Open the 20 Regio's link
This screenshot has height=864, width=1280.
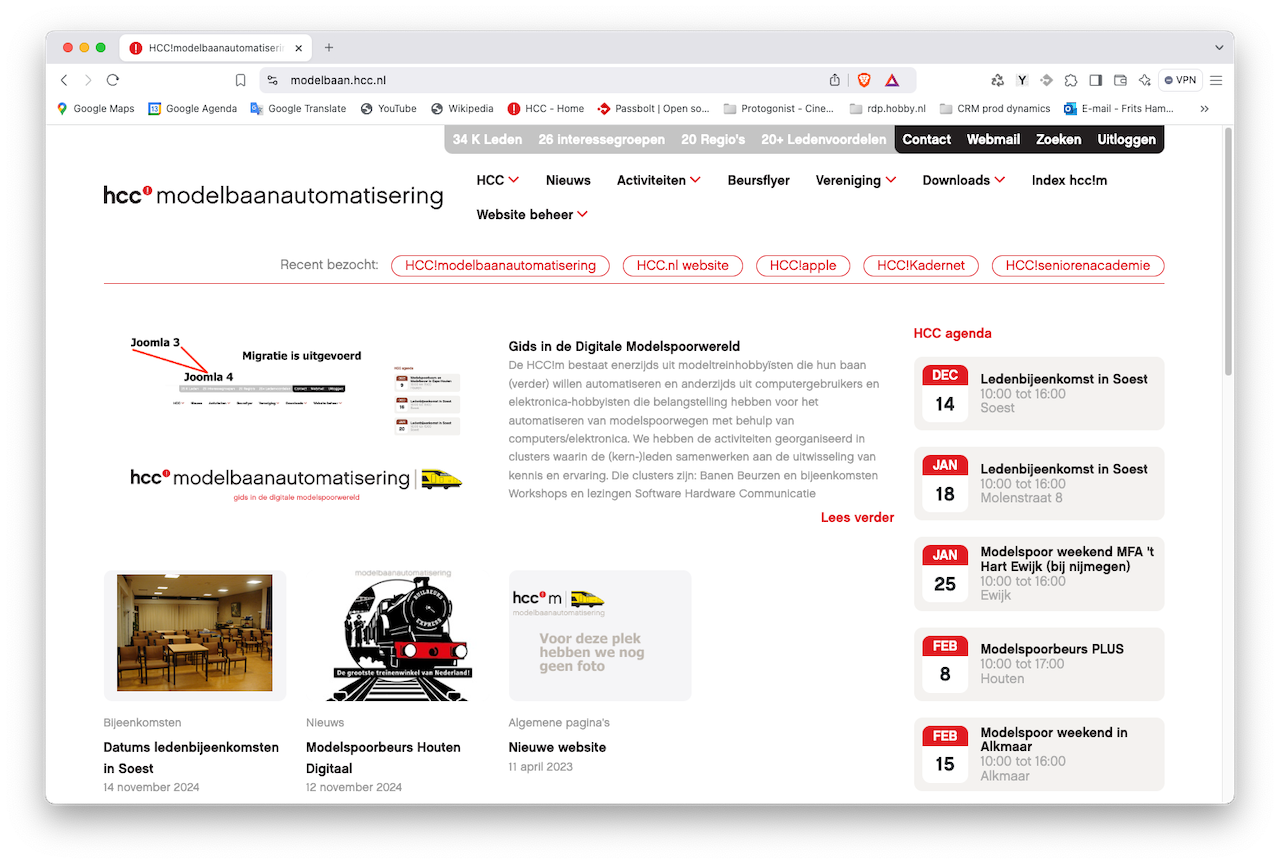pyautogui.click(x=713, y=139)
